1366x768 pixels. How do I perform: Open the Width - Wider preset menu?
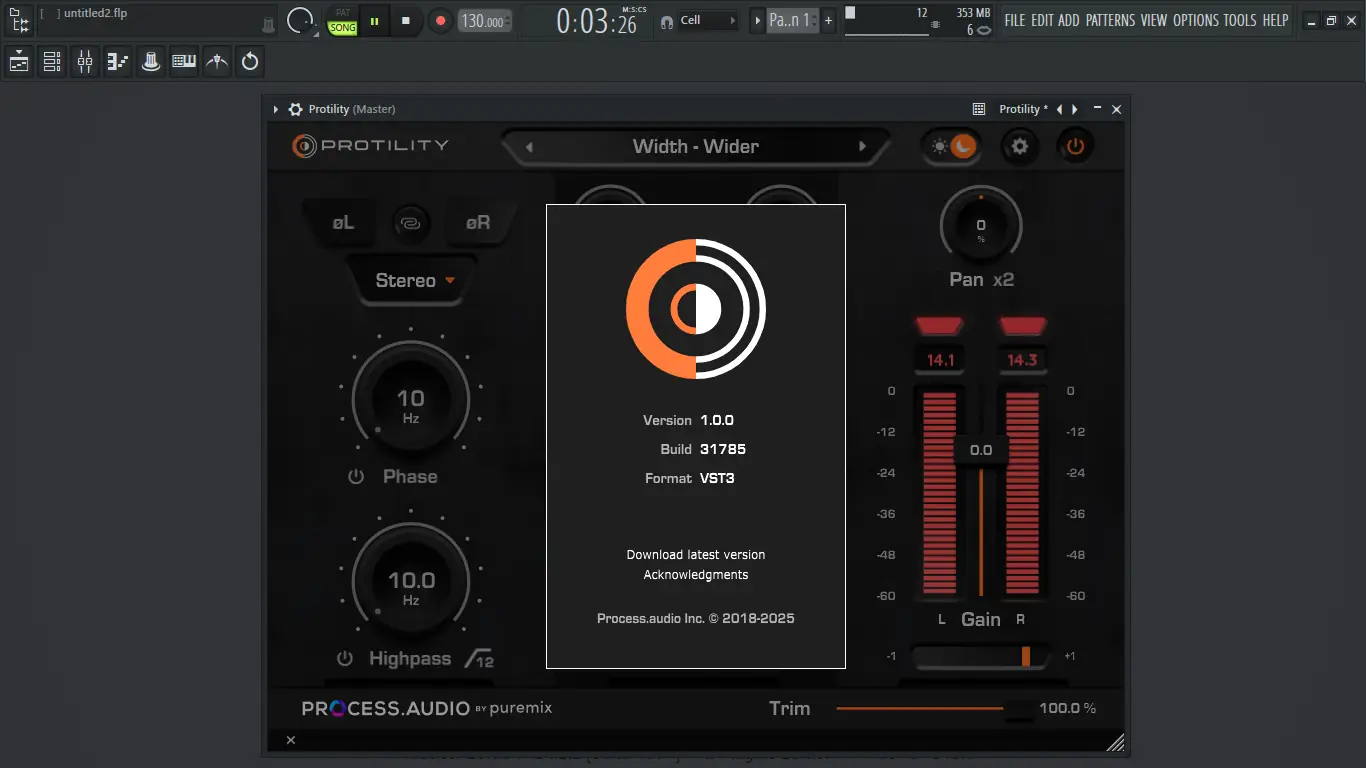tap(696, 146)
